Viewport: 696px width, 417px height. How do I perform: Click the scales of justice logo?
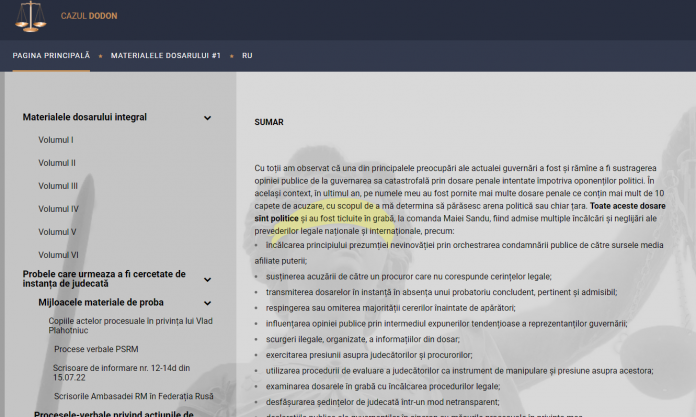pos(30,16)
